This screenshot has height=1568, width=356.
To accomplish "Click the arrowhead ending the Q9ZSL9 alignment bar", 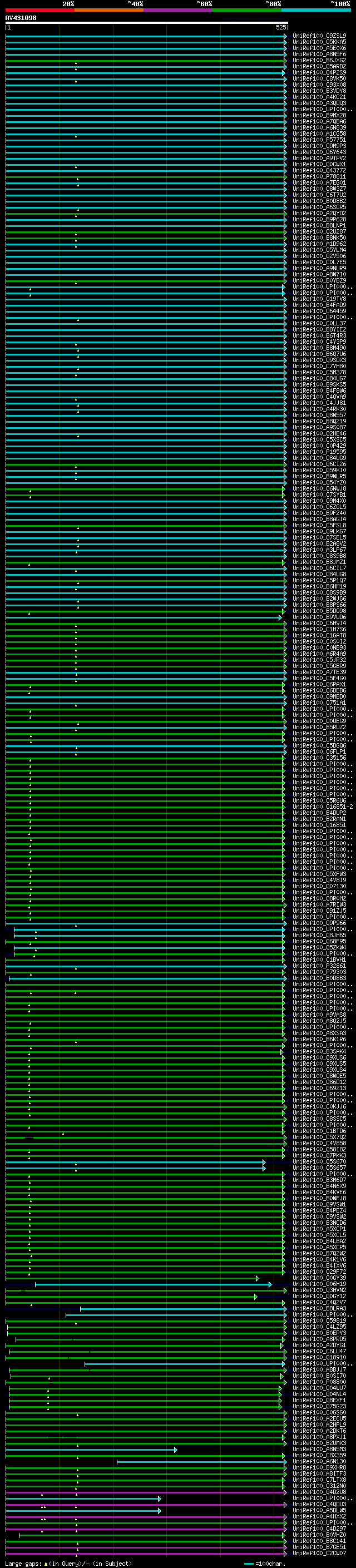I will click(x=285, y=37).
